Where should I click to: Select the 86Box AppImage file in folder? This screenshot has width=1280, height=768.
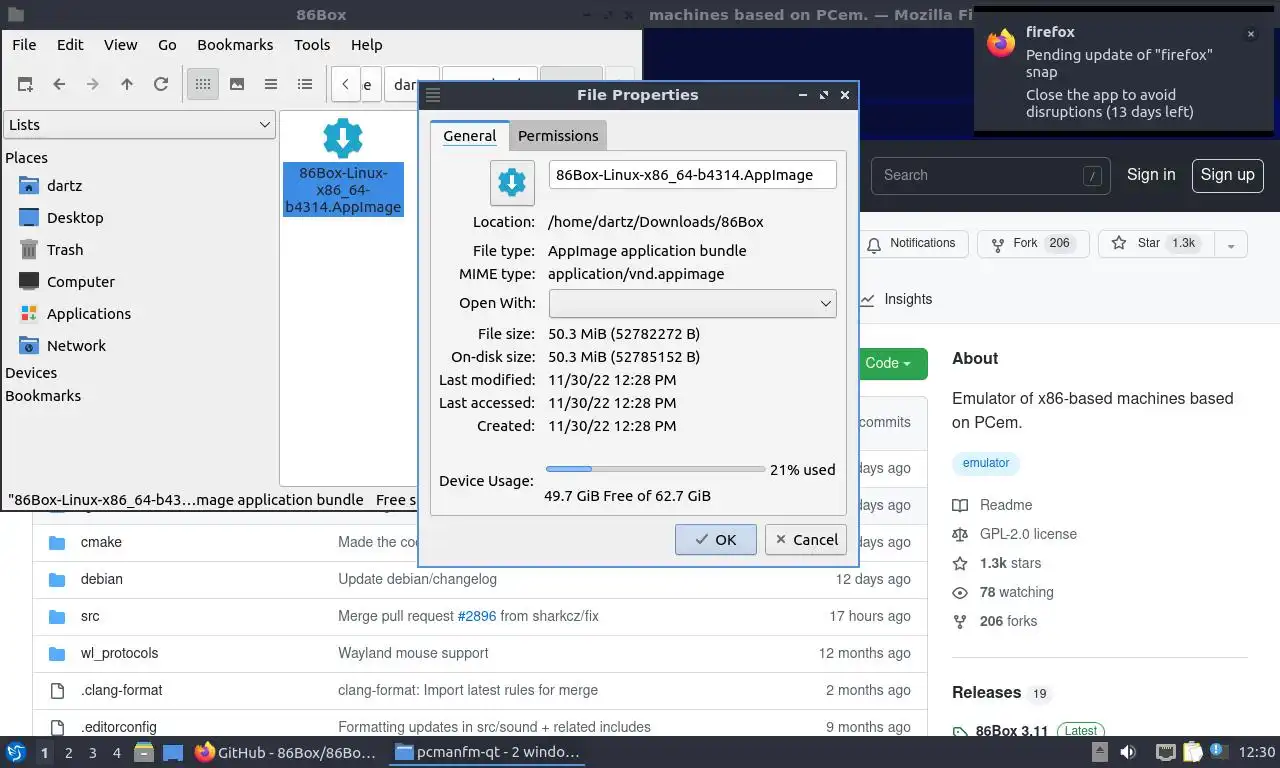[343, 167]
